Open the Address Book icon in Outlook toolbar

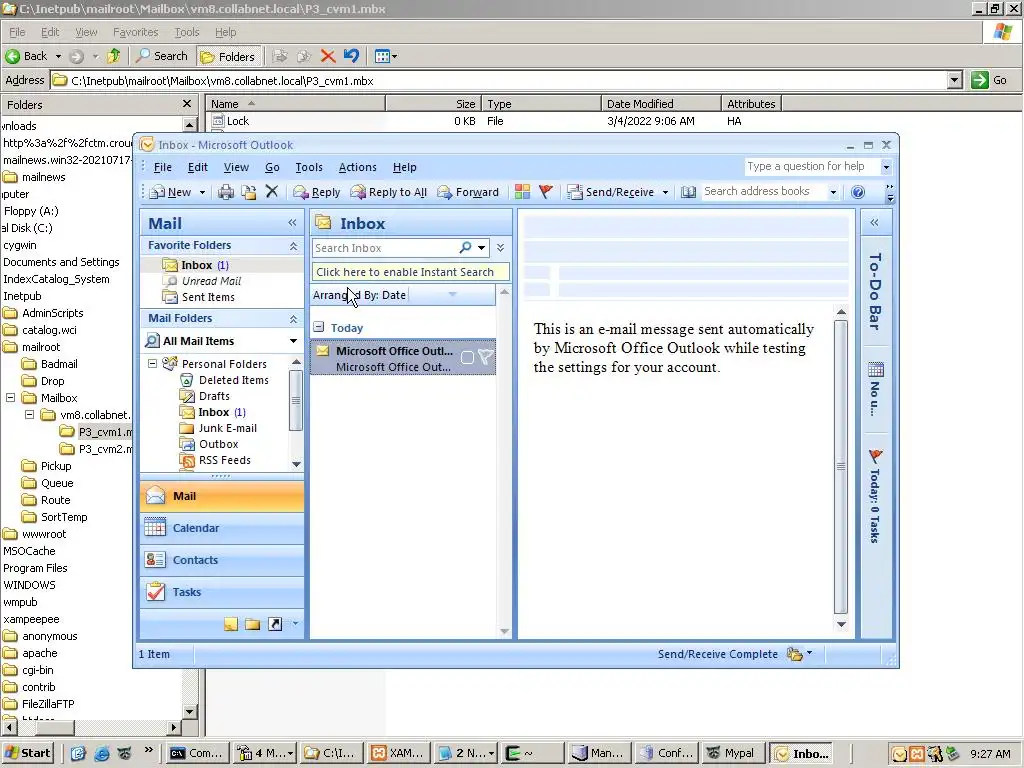point(688,192)
